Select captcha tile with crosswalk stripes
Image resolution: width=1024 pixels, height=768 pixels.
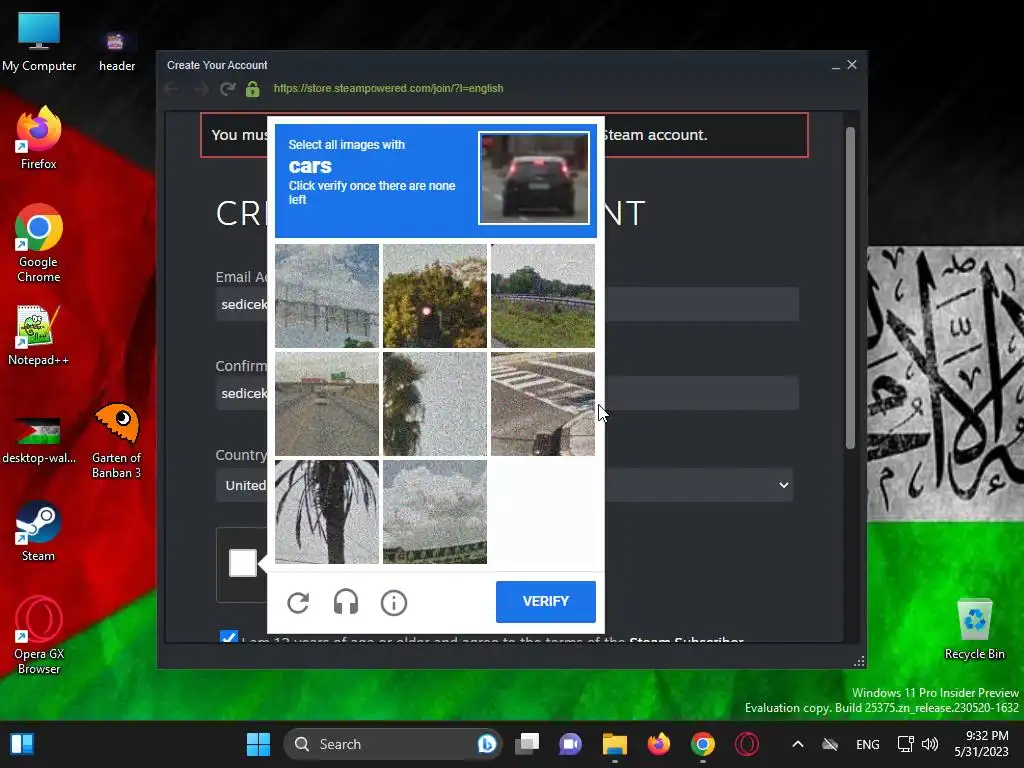(x=543, y=404)
